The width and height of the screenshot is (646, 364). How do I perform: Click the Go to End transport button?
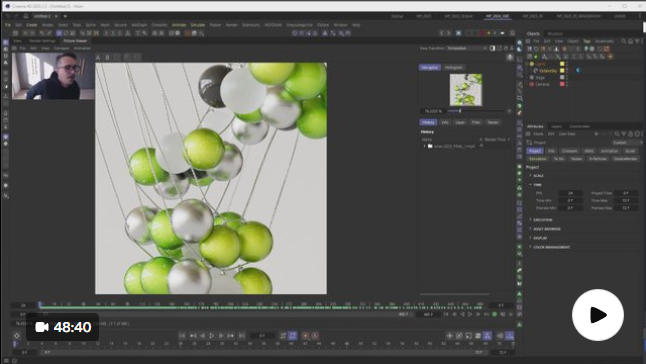point(241,336)
